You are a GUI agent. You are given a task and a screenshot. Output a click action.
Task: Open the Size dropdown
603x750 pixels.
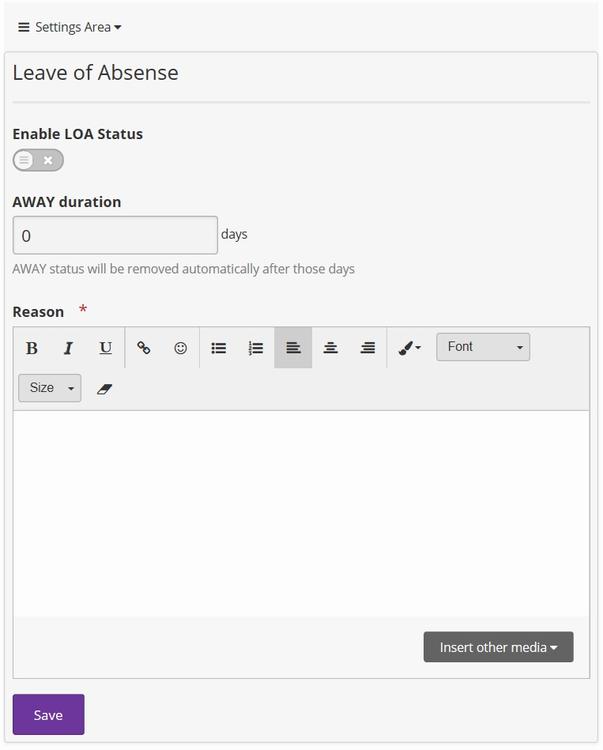50,388
